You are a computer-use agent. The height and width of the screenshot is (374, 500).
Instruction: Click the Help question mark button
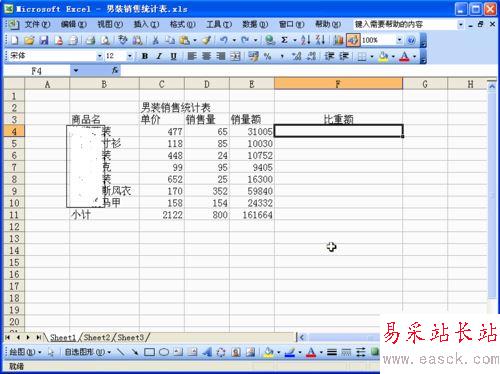[411, 40]
